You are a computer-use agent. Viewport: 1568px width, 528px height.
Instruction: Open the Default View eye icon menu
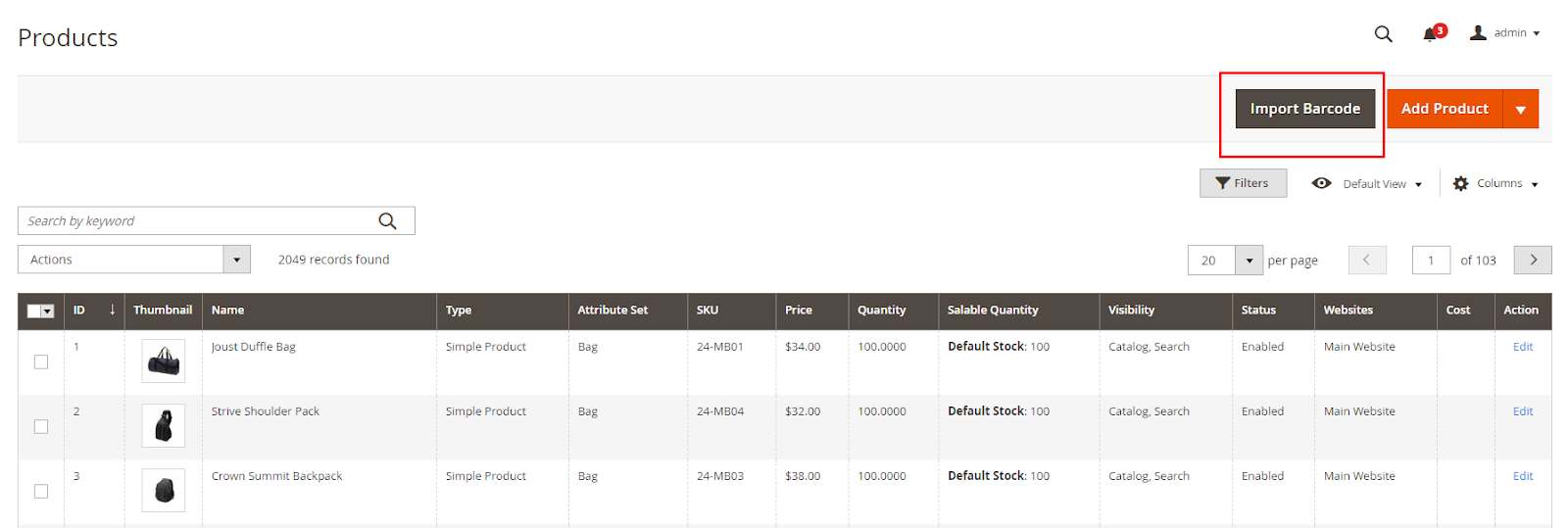coord(1322,183)
